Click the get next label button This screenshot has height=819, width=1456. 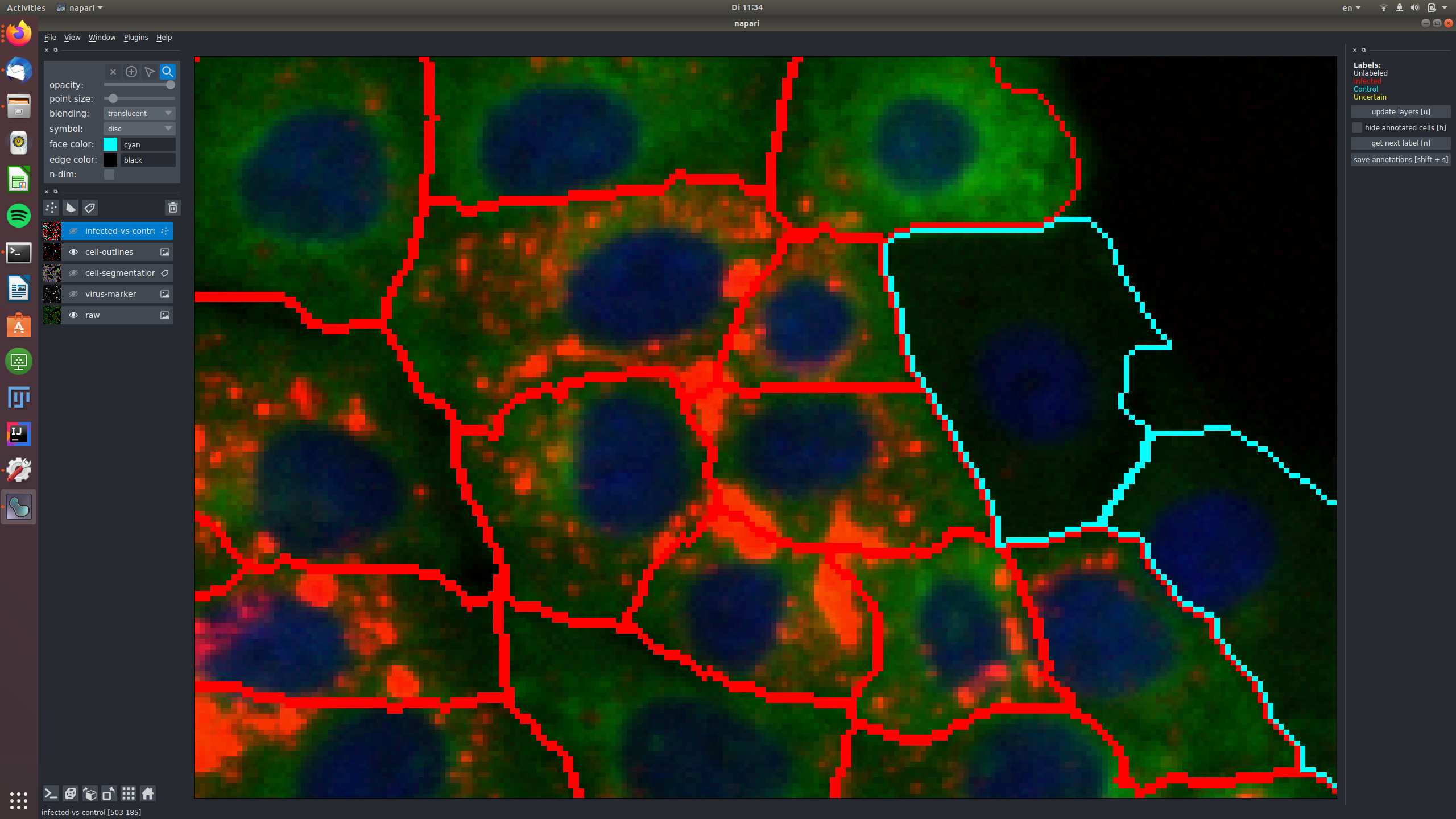pyautogui.click(x=1400, y=143)
